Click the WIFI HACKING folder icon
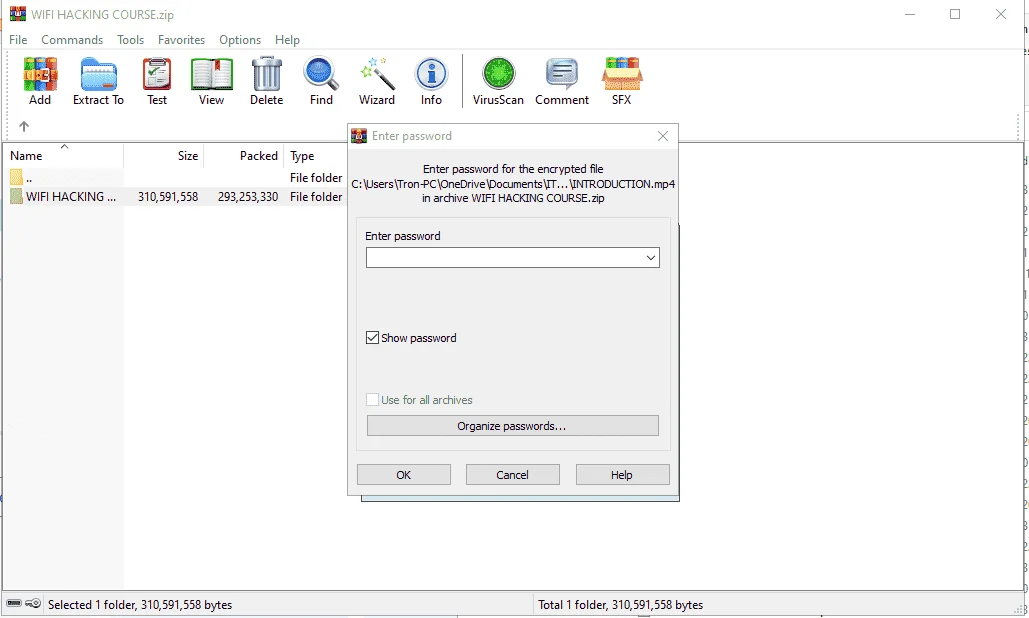Screen dimensions: 1029x618 [x=16, y=196]
